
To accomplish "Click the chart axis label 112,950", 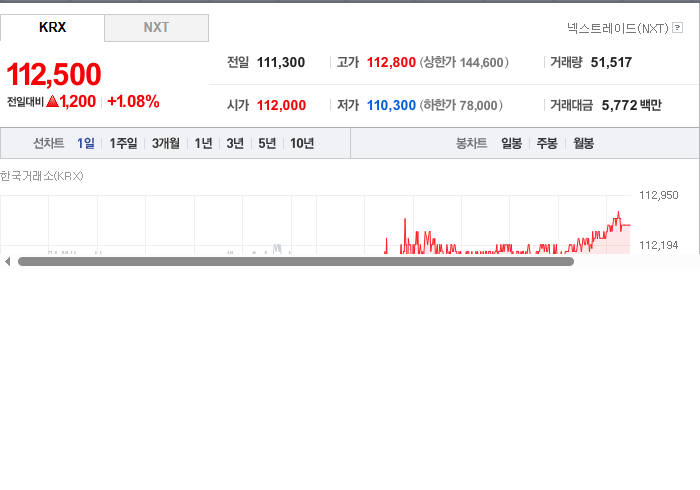I will (x=658, y=195).
